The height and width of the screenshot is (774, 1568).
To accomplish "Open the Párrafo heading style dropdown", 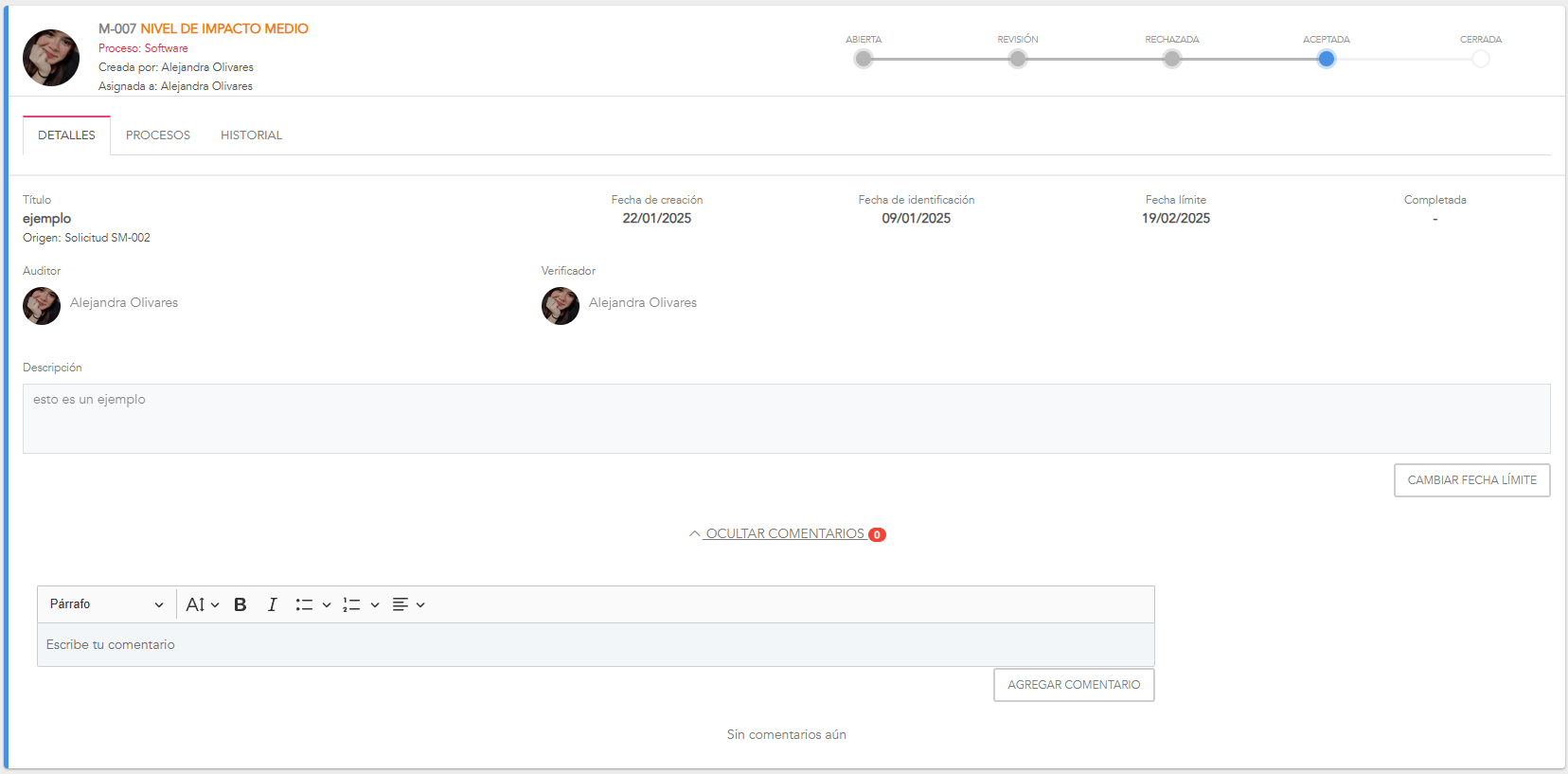I will (x=106, y=604).
